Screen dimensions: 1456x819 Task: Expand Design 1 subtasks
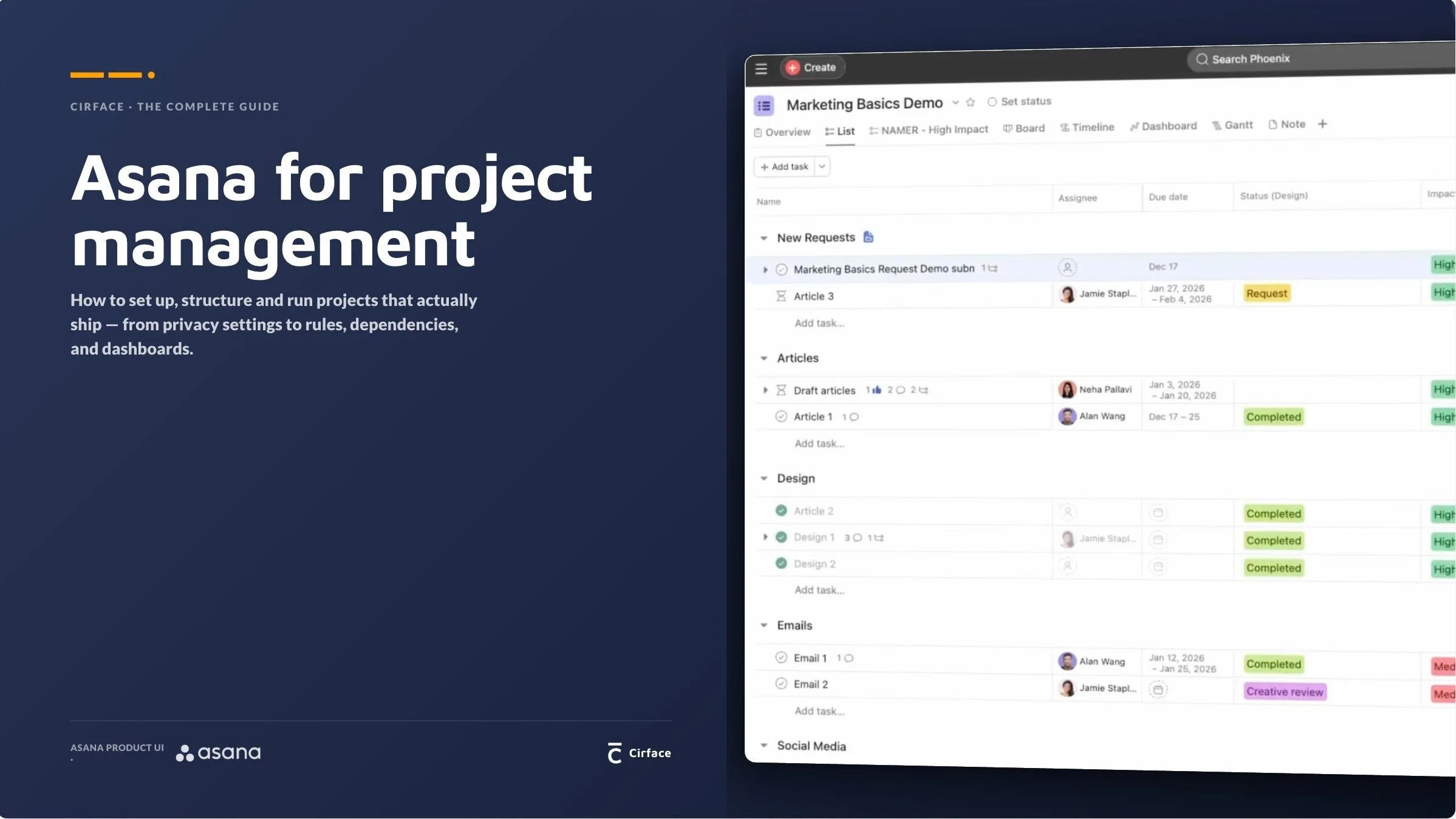(x=765, y=537)
